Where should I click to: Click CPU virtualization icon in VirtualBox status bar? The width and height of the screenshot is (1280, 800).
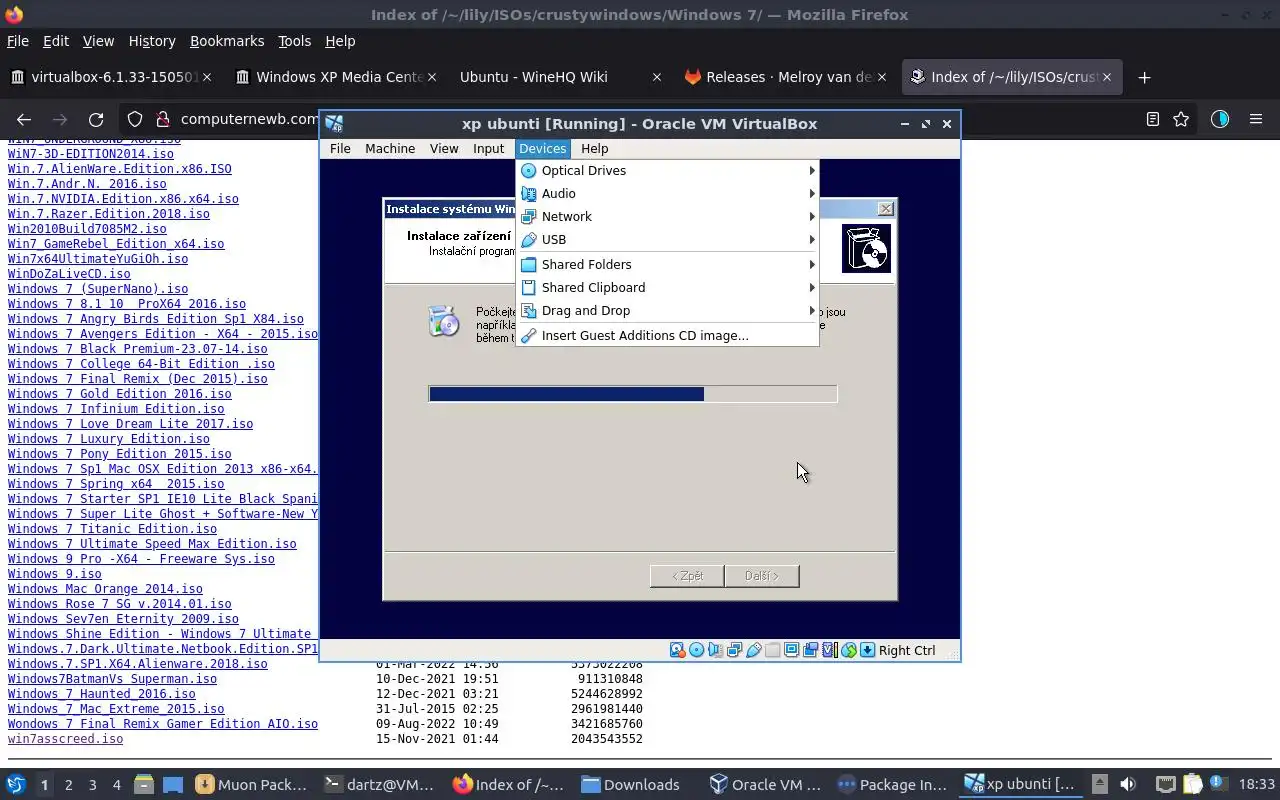coord(829,650)
